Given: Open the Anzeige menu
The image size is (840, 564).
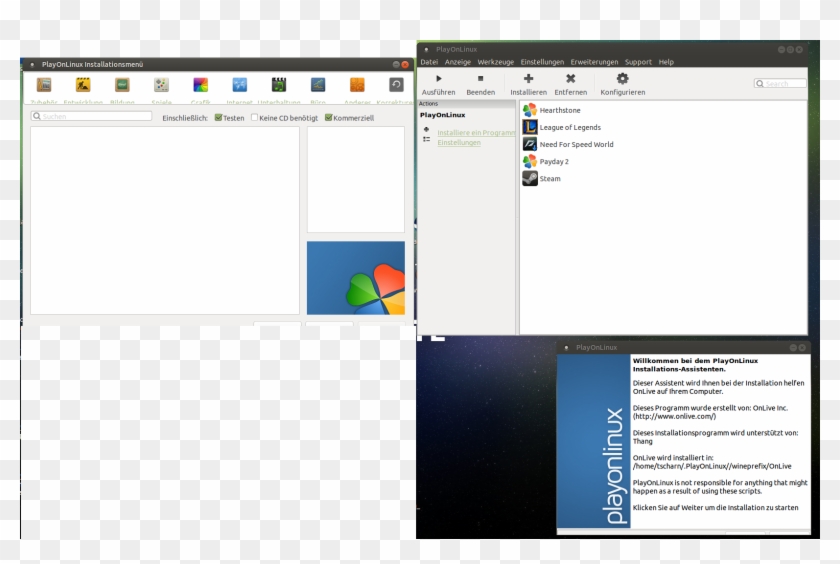Looking at the screenshot, I should point(458,62).
